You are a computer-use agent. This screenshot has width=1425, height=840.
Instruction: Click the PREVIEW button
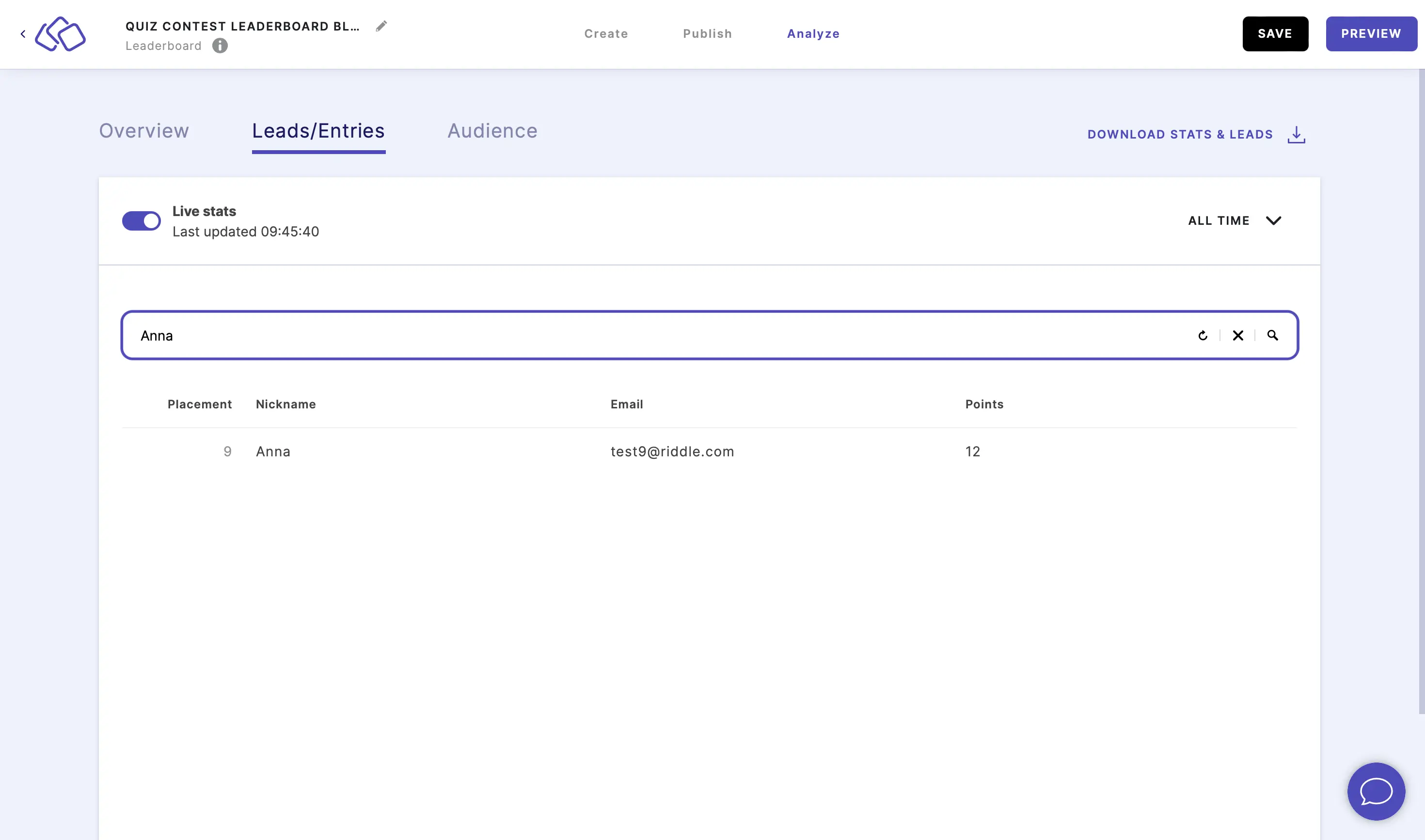click(x=1371, y=33)
